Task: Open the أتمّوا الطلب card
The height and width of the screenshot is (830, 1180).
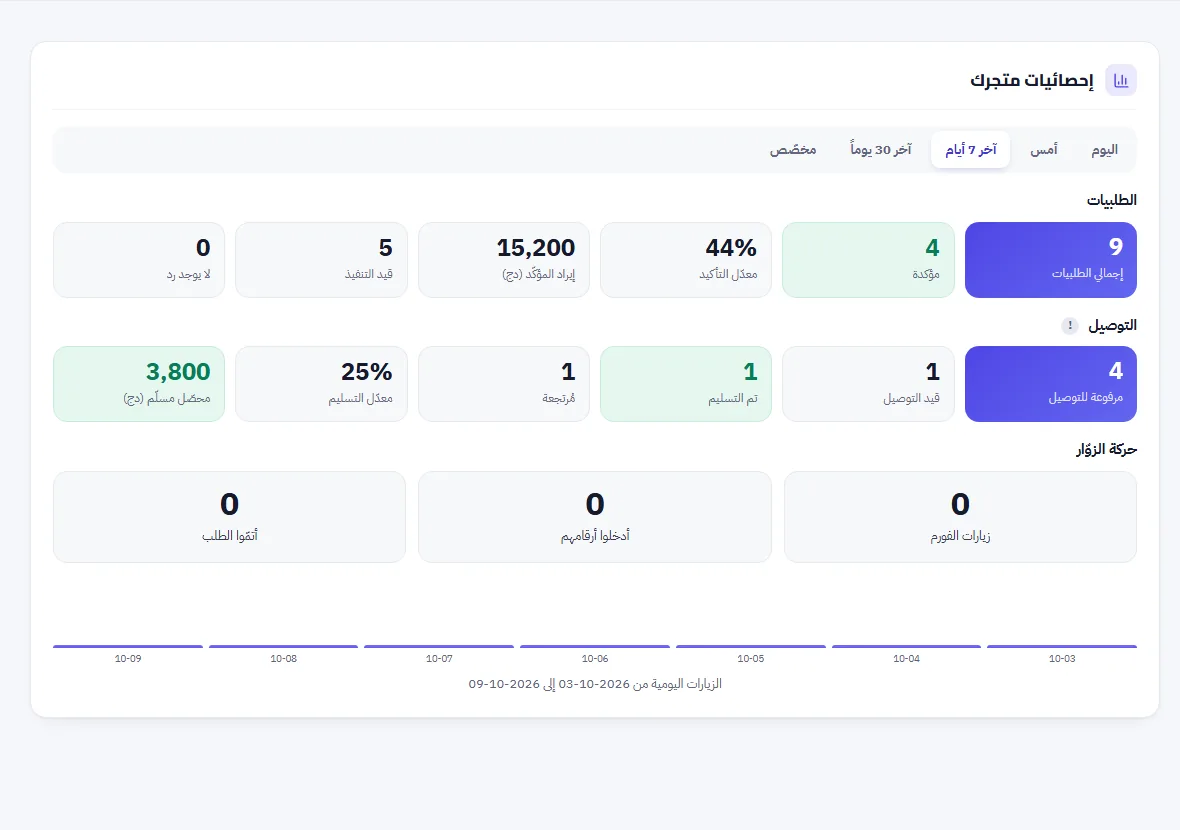Action: coord(230,517)
